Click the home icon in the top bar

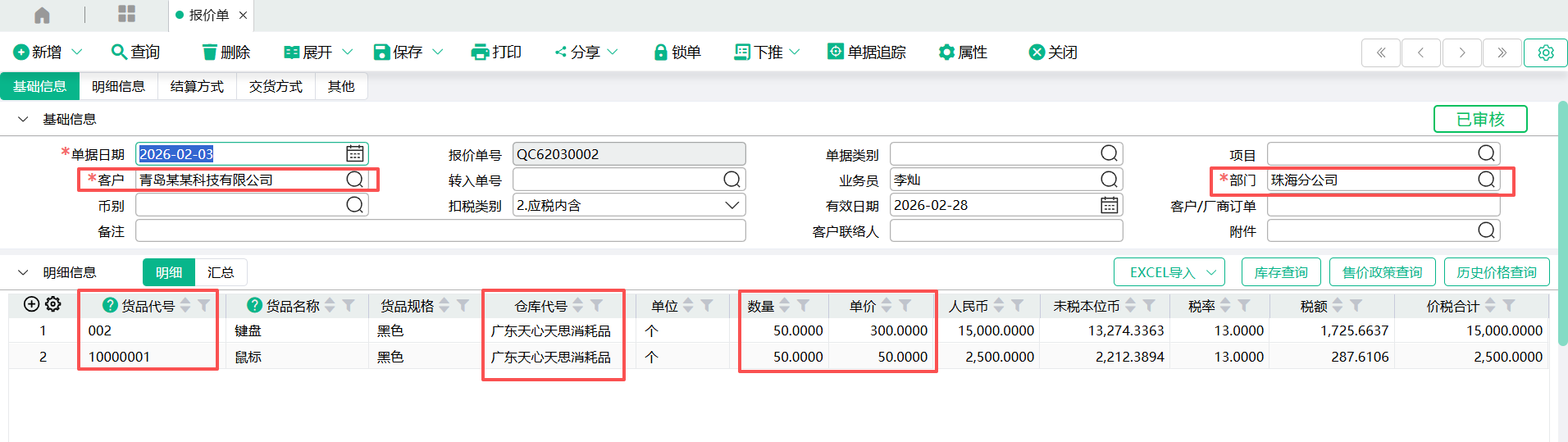tap(42, 15)
